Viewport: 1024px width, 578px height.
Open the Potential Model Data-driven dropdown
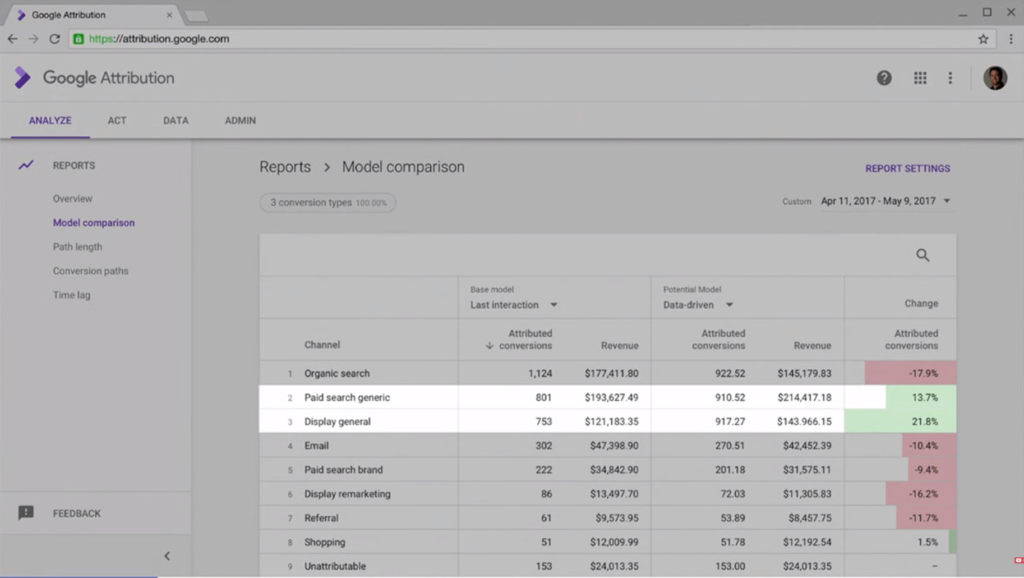coord(698,305)
